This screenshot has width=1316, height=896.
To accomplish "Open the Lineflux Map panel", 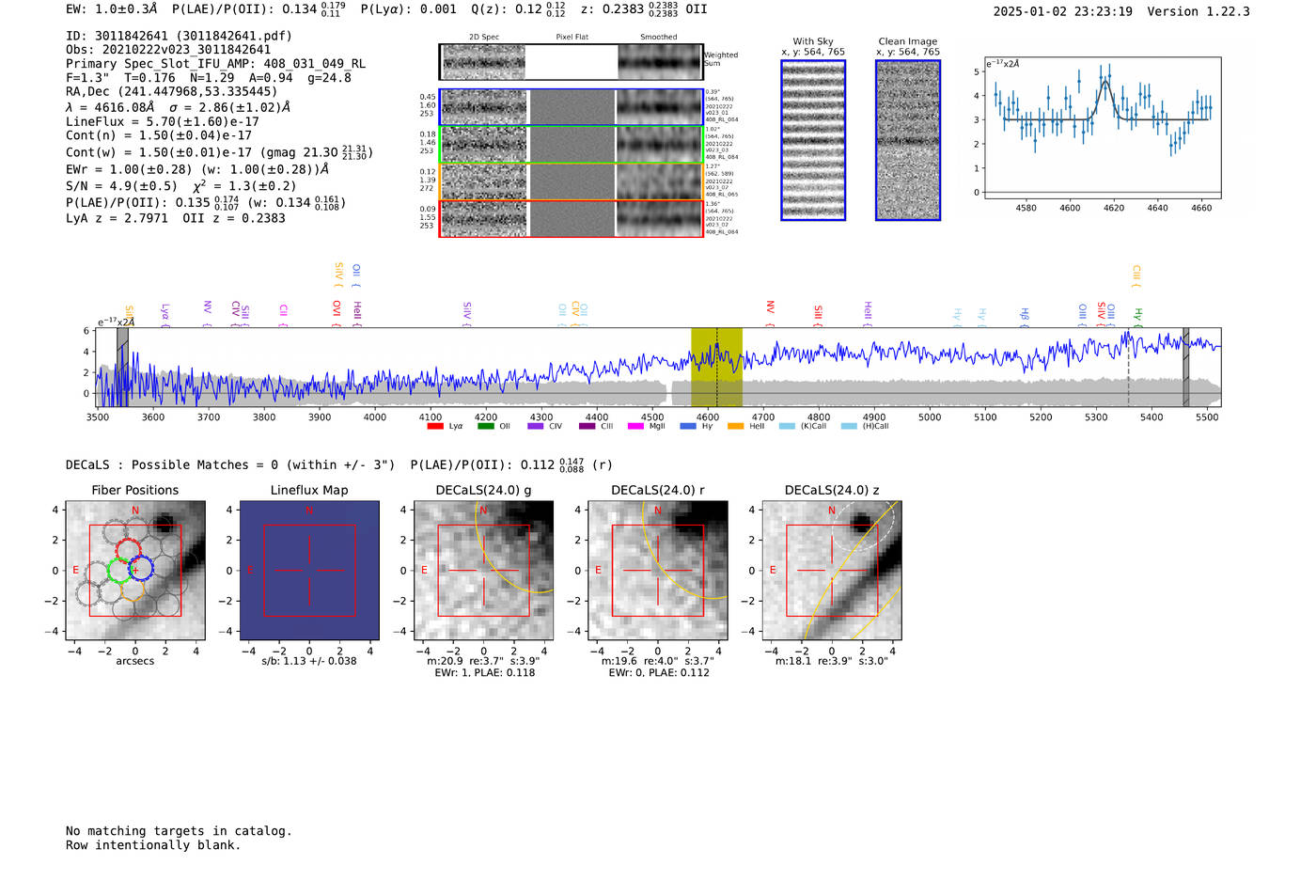I will pyautogui.click(x=309, y=571).
